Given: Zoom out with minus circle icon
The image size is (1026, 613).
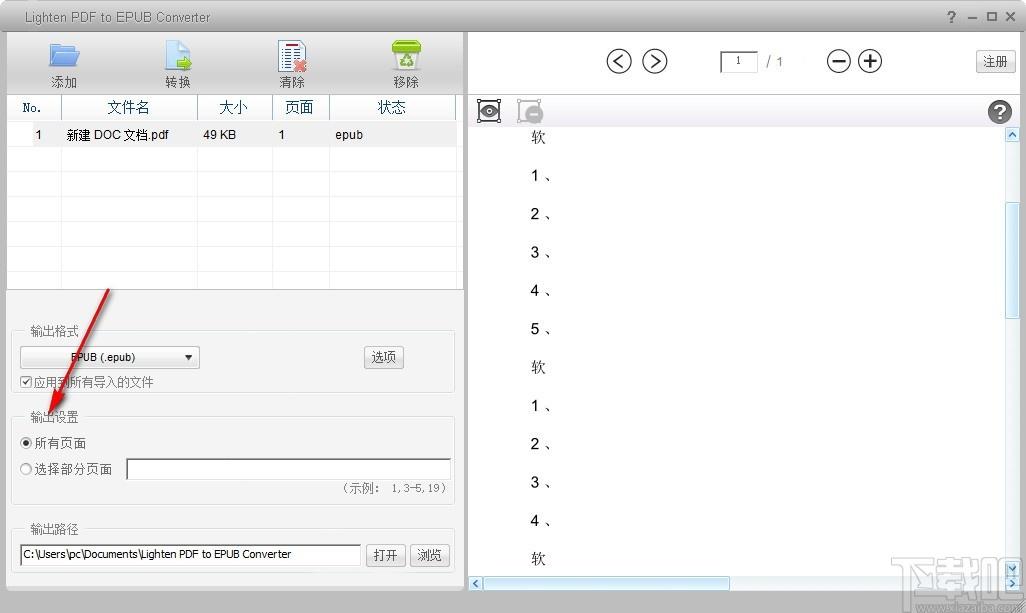Looking at the screenshot, I should tap(838, 61).
